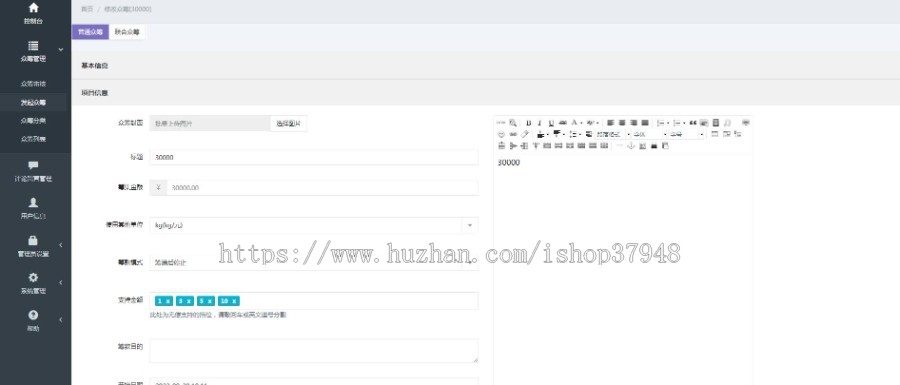Open the kg(kg/元) unit dropdown
This screenshot has width=900, height=385.
coord(313,225)
